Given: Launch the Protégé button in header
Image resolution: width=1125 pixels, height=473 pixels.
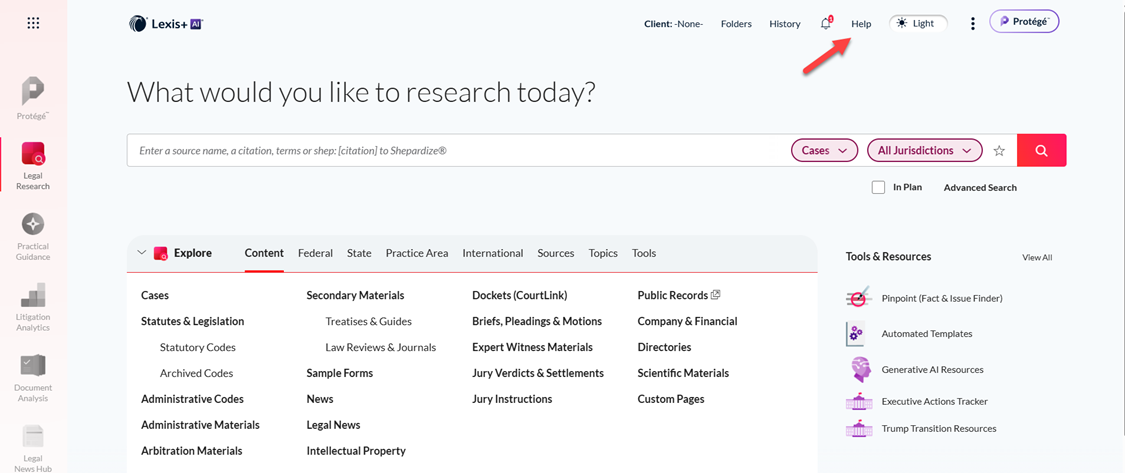Looking at the screenshot, I should tap(1025, 22).
